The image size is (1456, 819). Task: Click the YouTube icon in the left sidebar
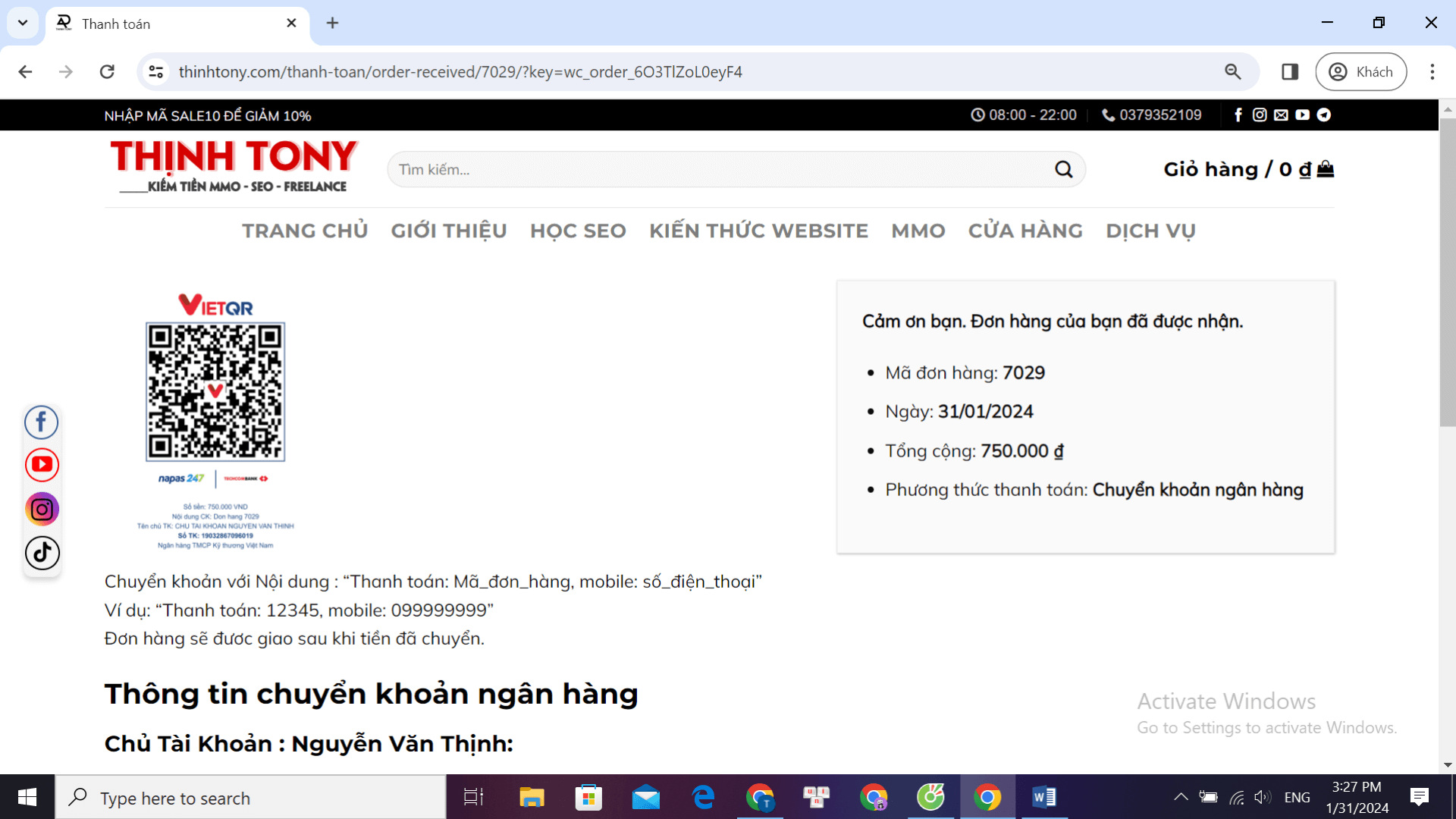coord(42,465)
